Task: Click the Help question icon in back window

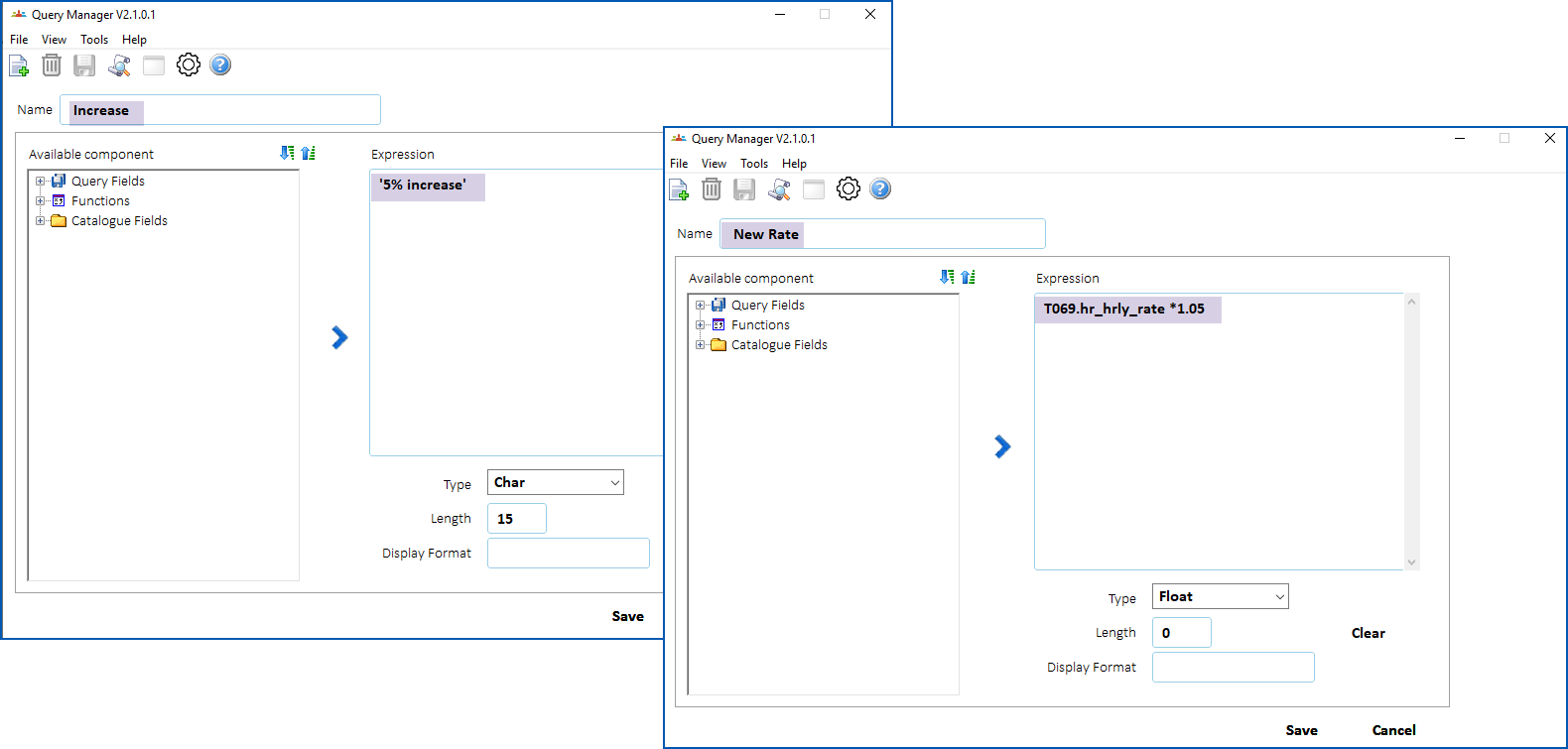Action: 220,64
